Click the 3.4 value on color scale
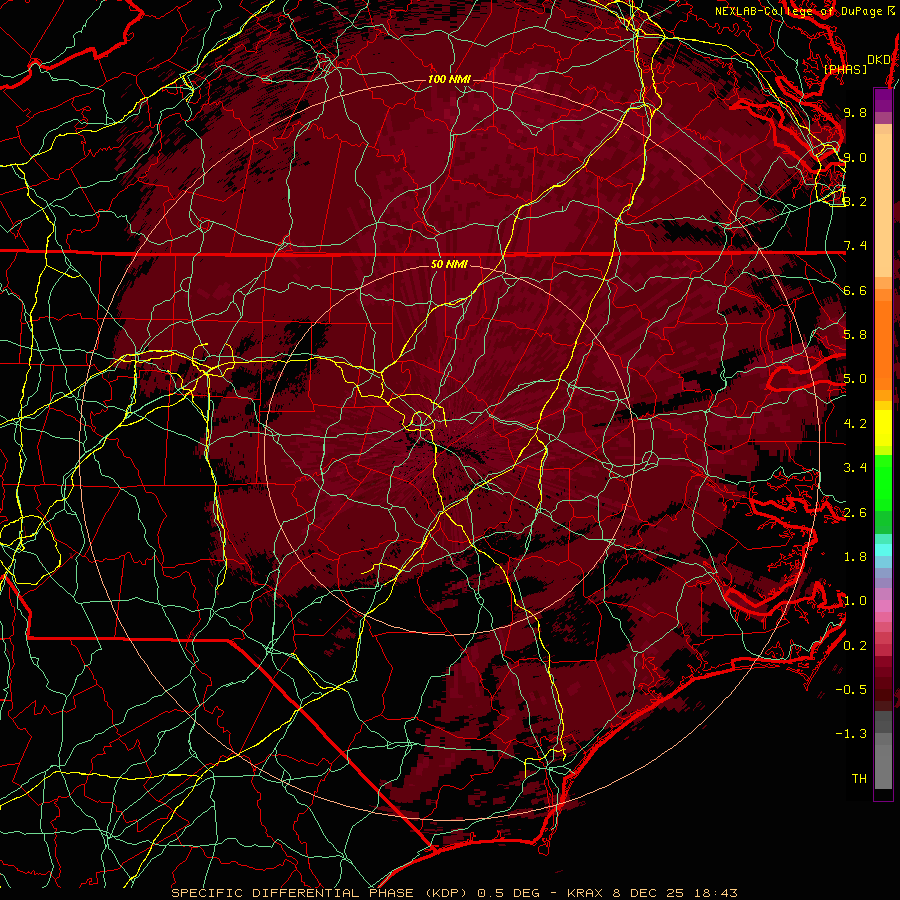 click(855, 468)
